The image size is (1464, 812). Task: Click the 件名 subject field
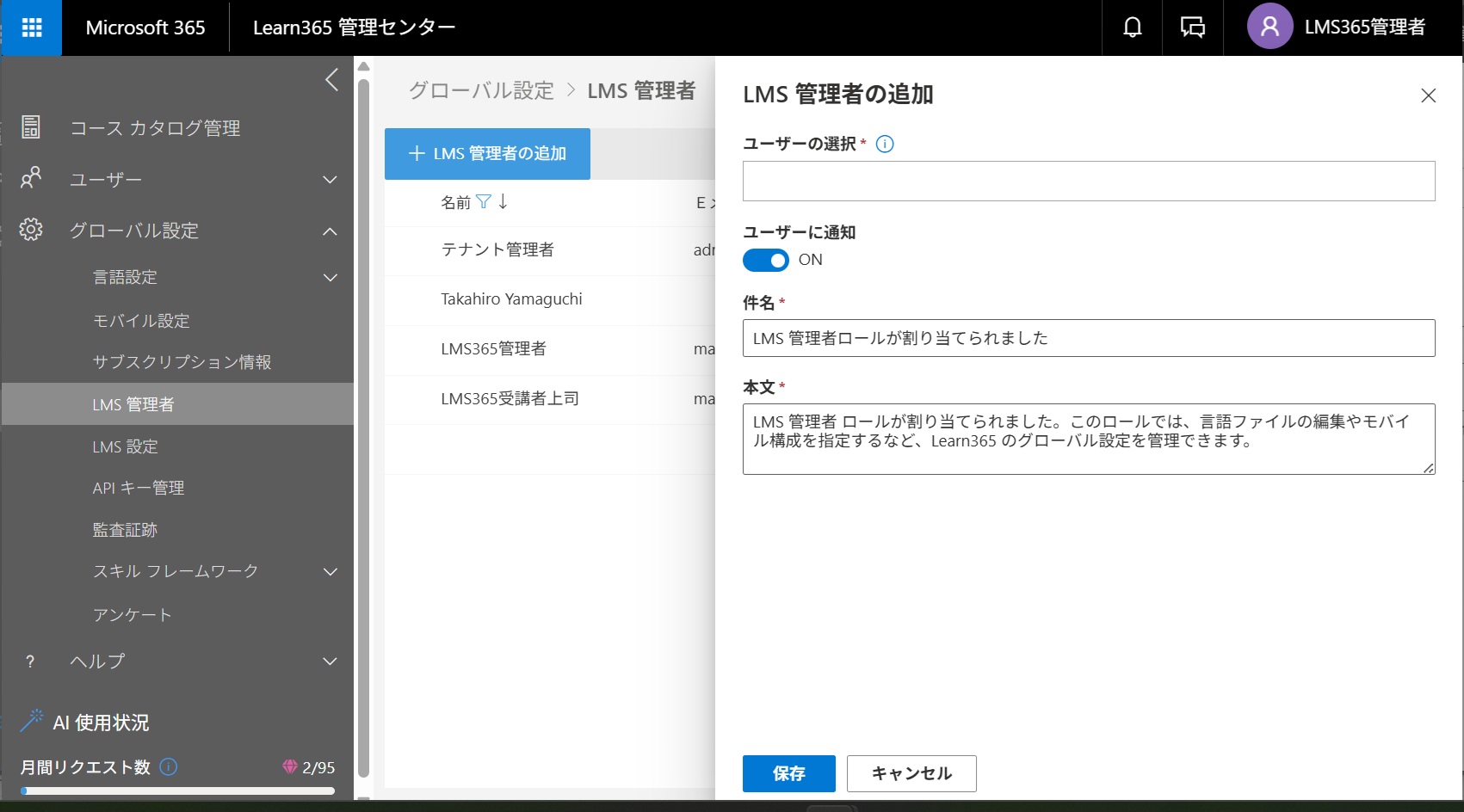[1089, 338]
